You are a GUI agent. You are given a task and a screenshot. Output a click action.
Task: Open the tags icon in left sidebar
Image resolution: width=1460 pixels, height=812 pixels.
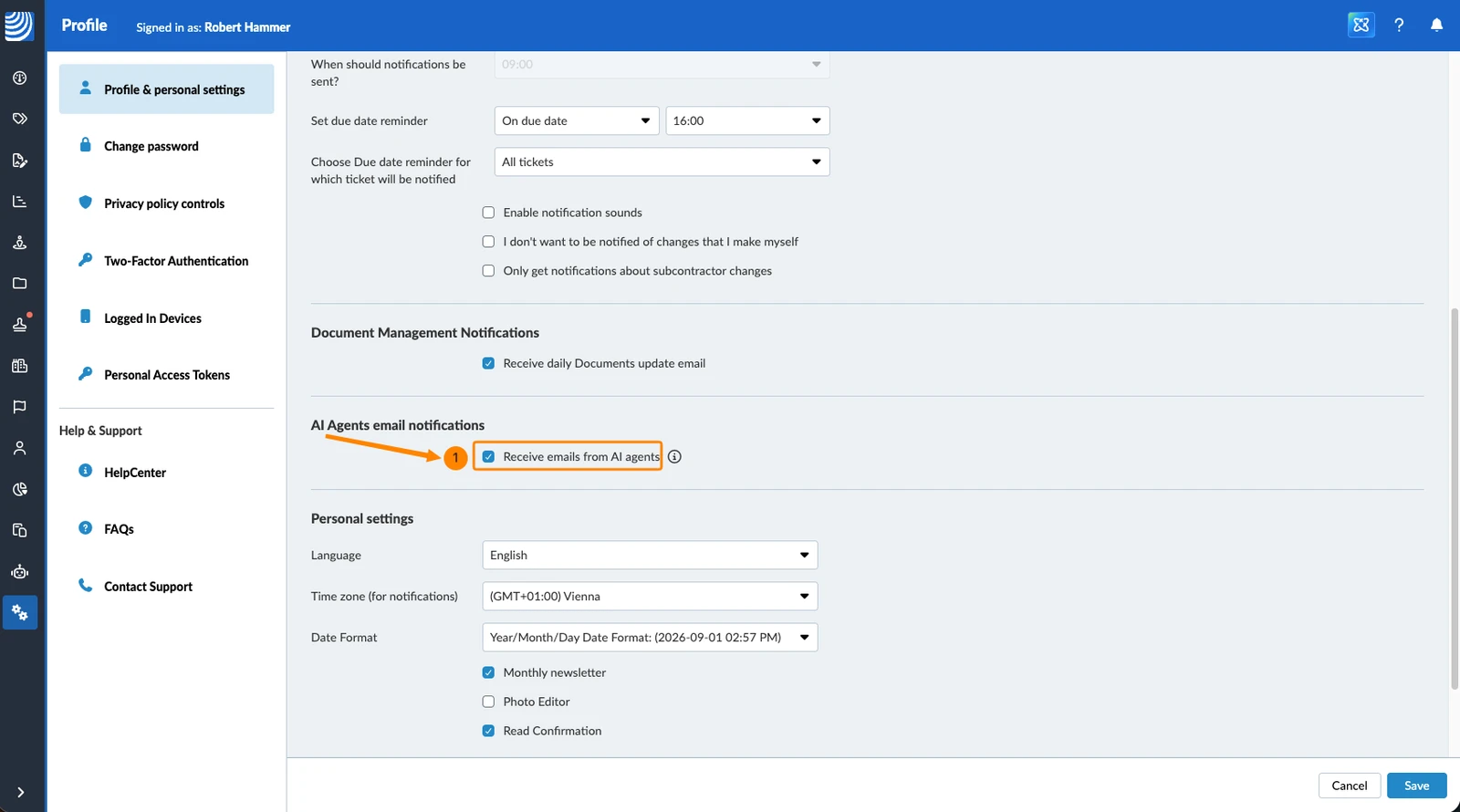(19, 119)
